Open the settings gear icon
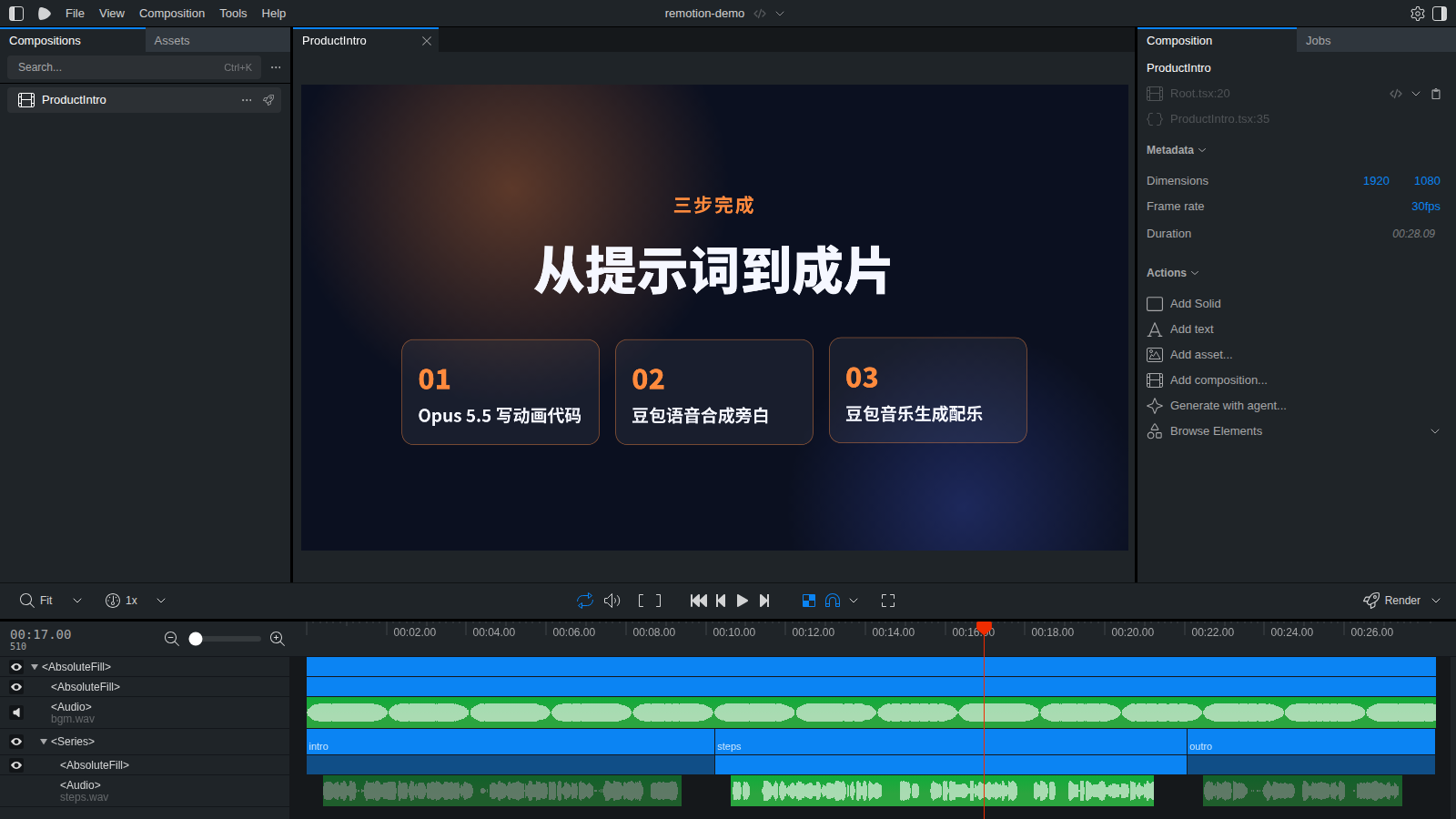 (x=1418, y=14)
